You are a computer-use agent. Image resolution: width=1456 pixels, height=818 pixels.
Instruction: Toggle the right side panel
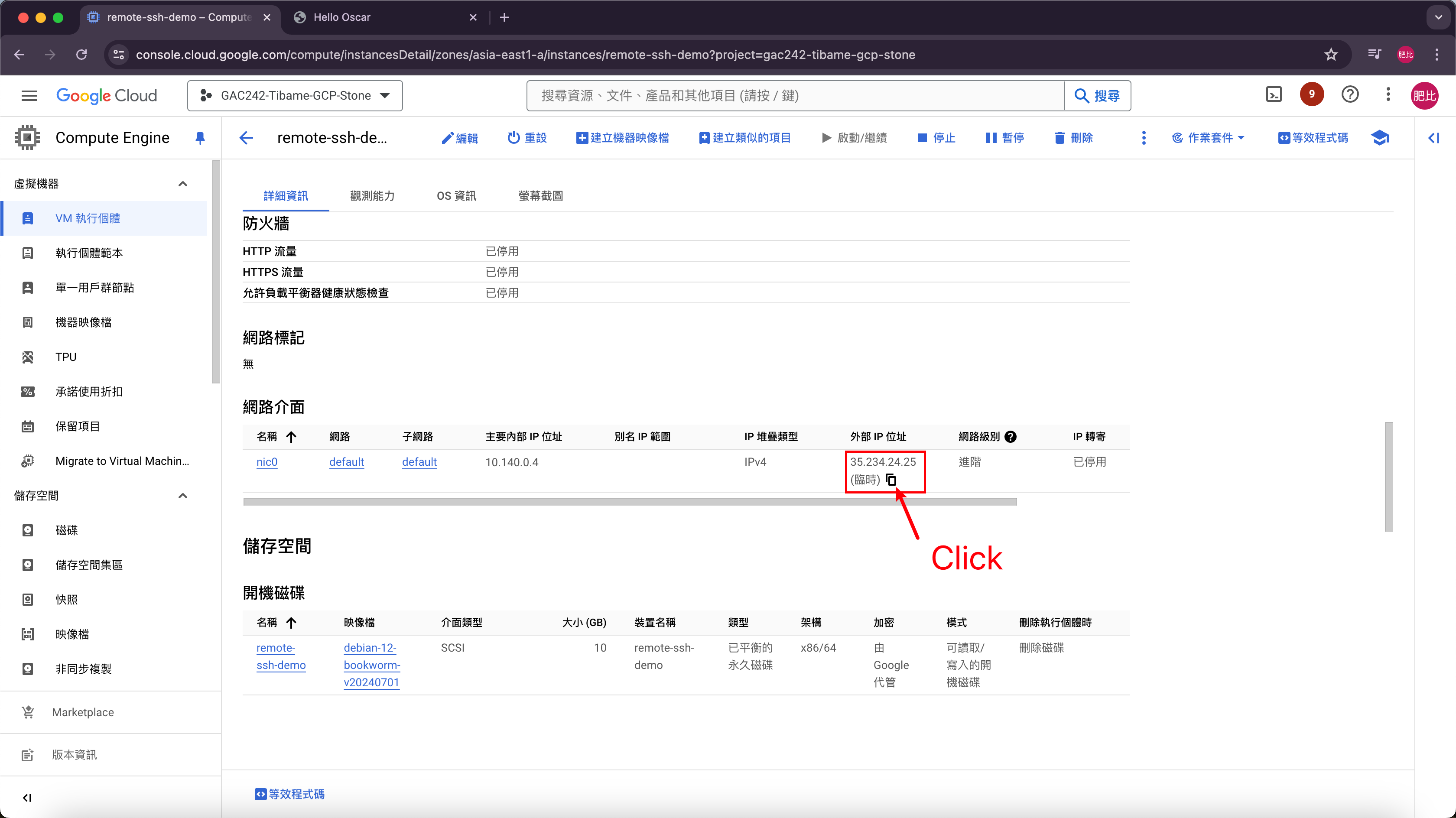point(1433,138)
